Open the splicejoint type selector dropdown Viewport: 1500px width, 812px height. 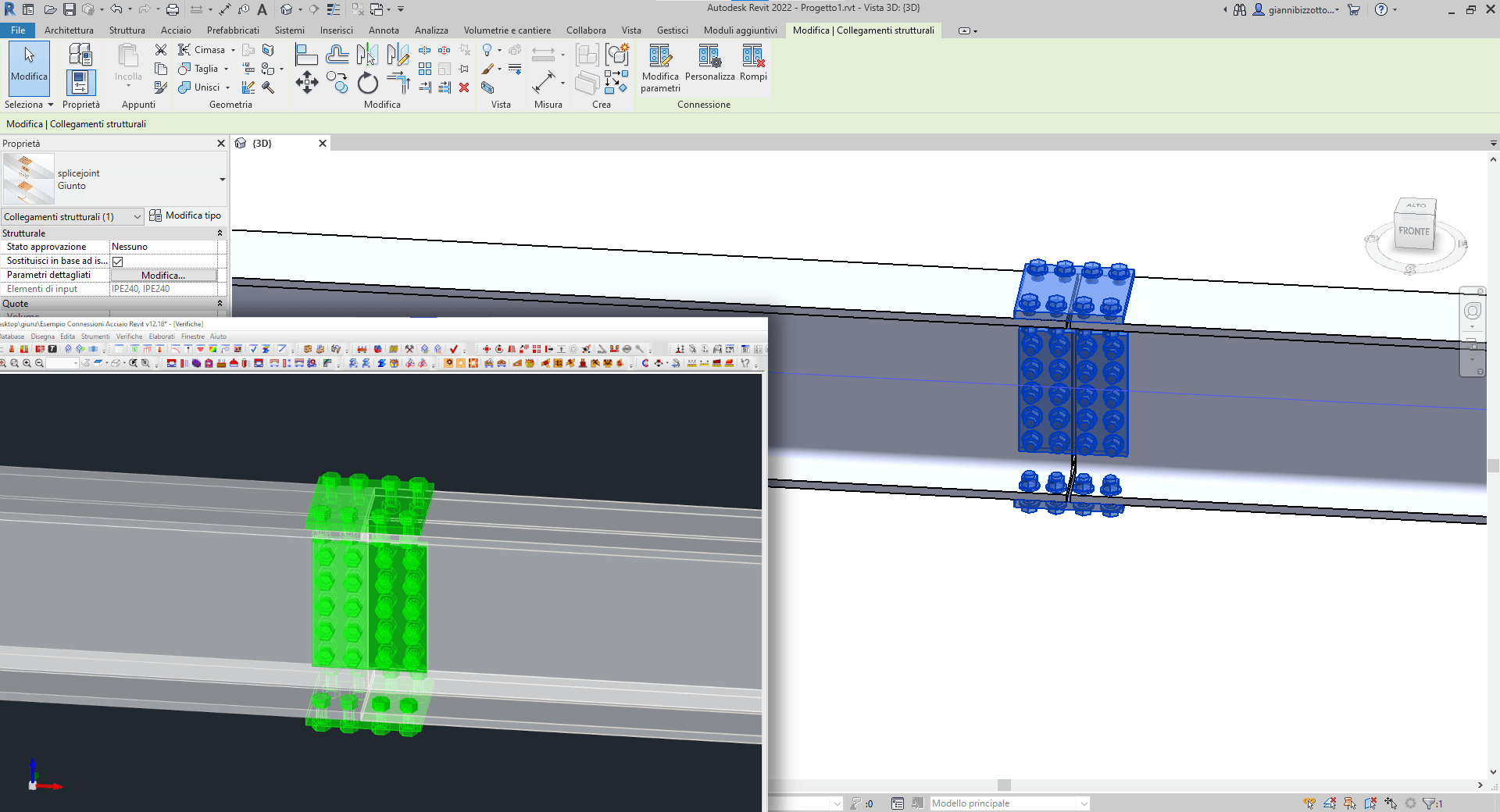(222, 180)
